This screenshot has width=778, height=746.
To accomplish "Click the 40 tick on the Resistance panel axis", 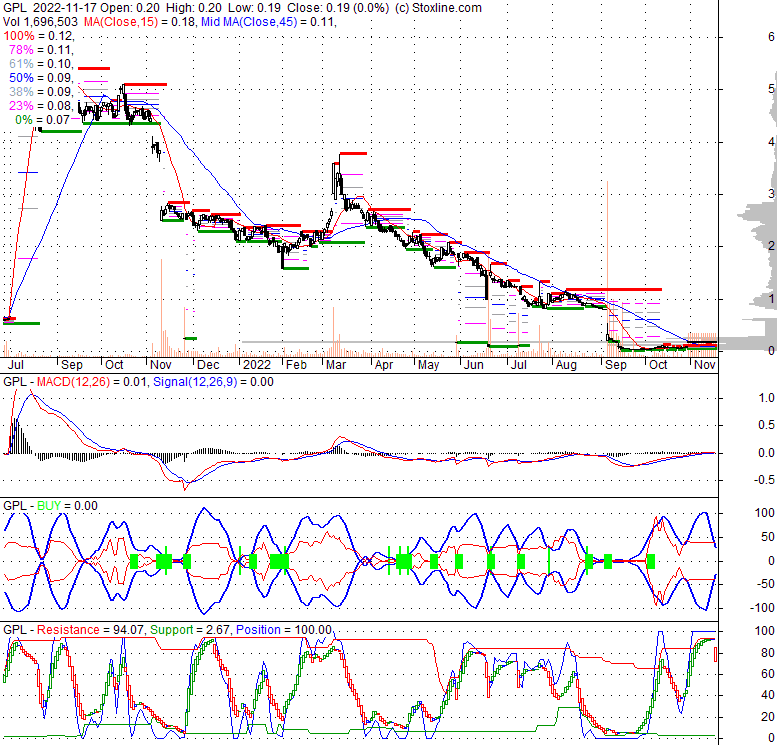I will (768, 695).
